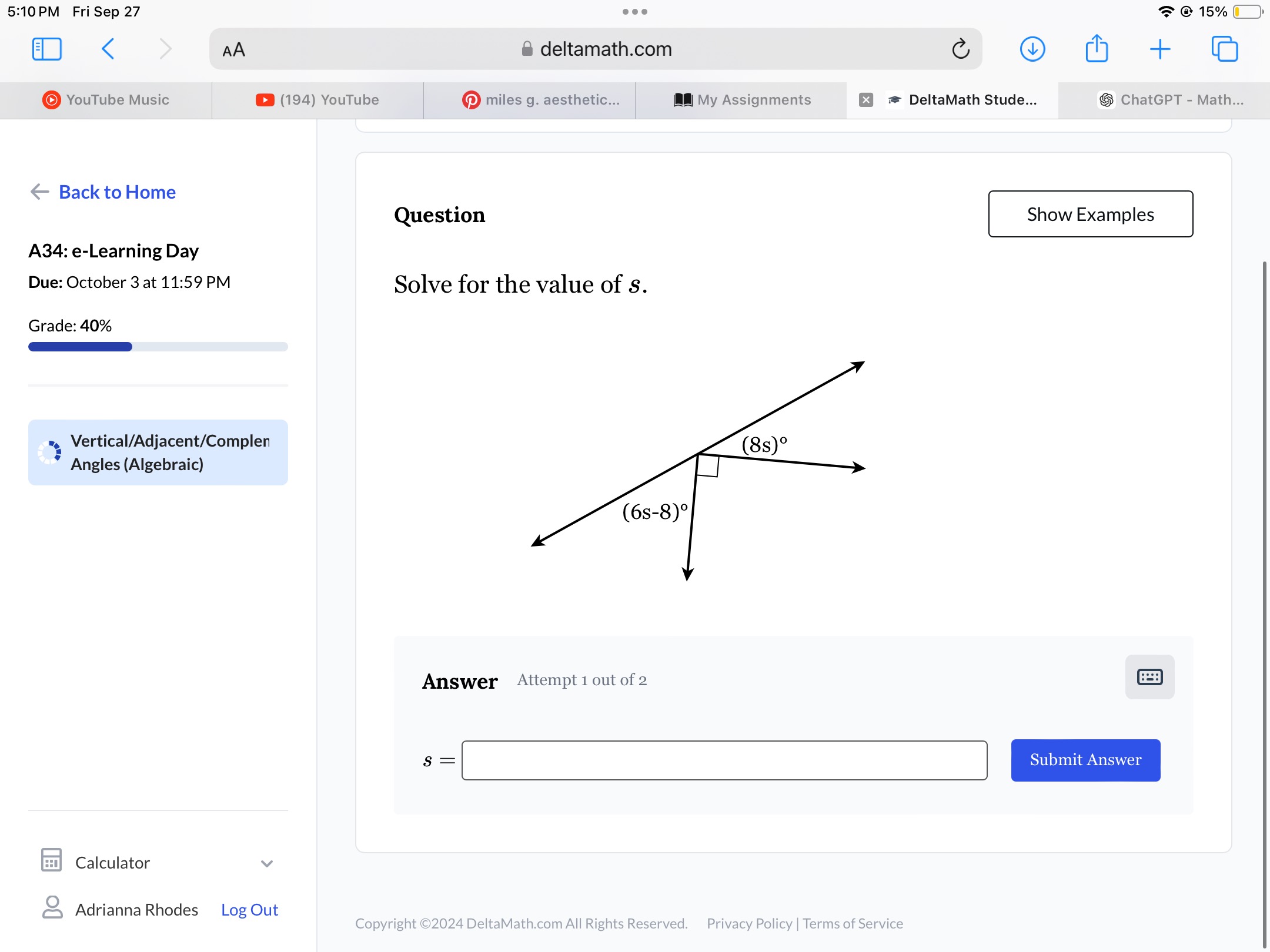Viewport: 1270px width, 952px height.
Task: Click the Show Examples button
Action: coord(1090,214)
